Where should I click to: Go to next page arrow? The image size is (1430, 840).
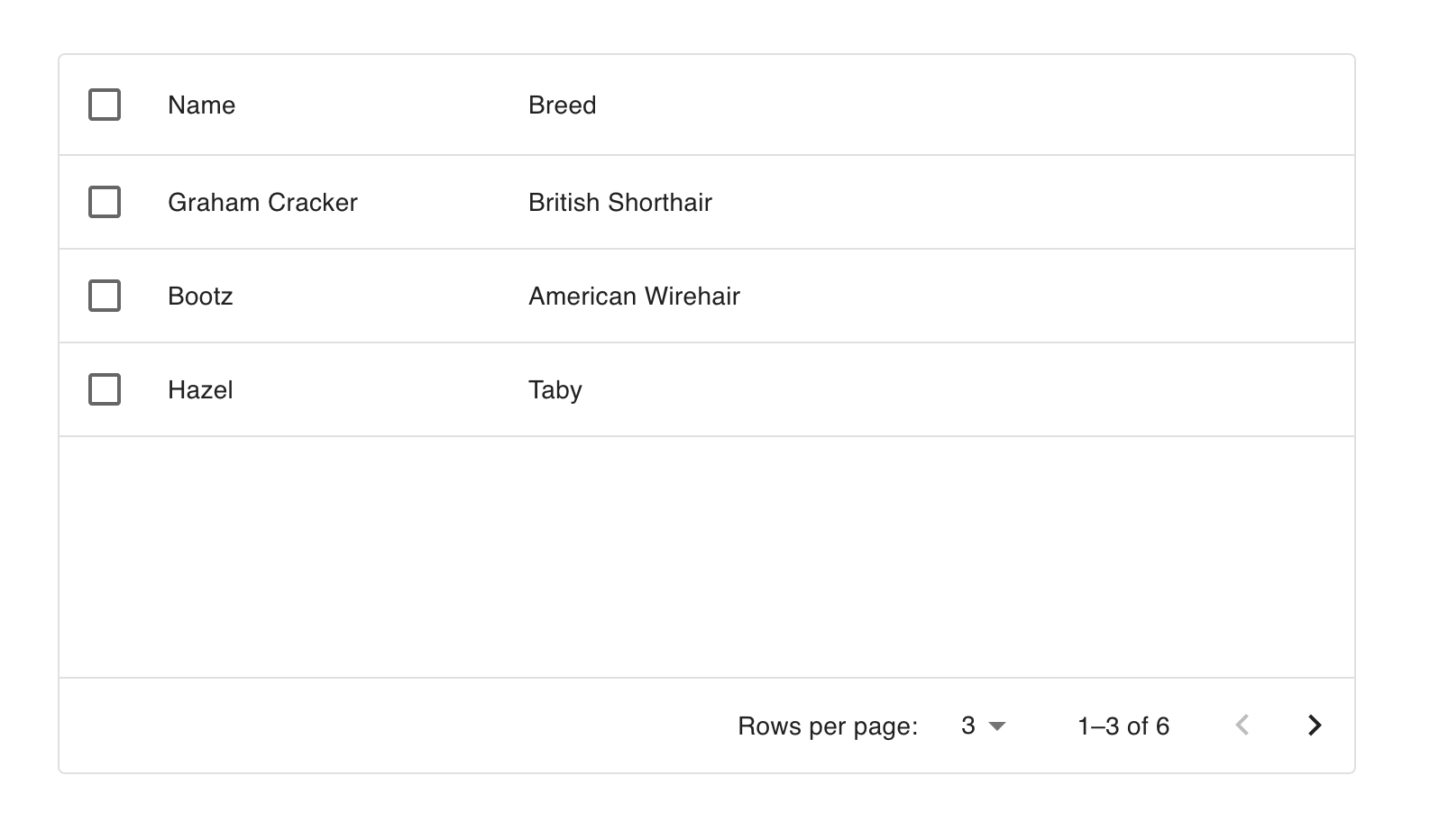[x=1315, y=726]
